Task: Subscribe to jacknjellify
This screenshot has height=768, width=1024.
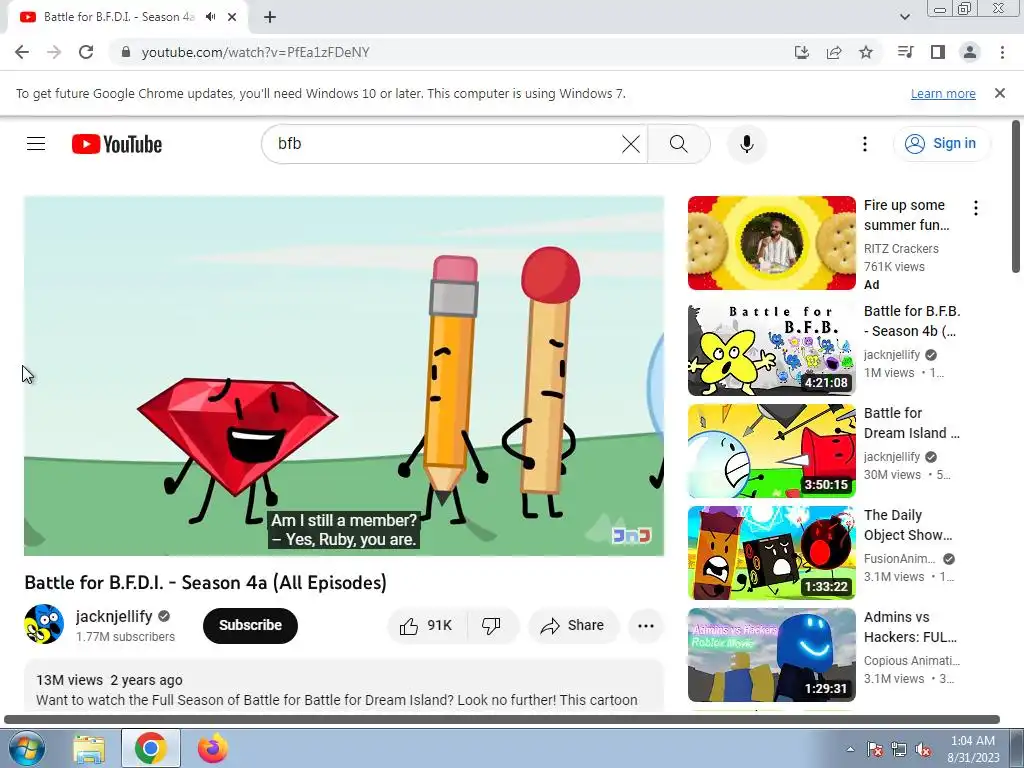Action: [250, 626]
